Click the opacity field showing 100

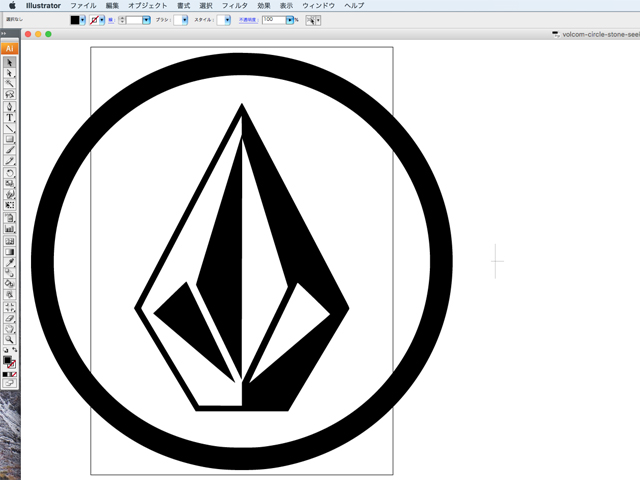(x=273, y=20)
